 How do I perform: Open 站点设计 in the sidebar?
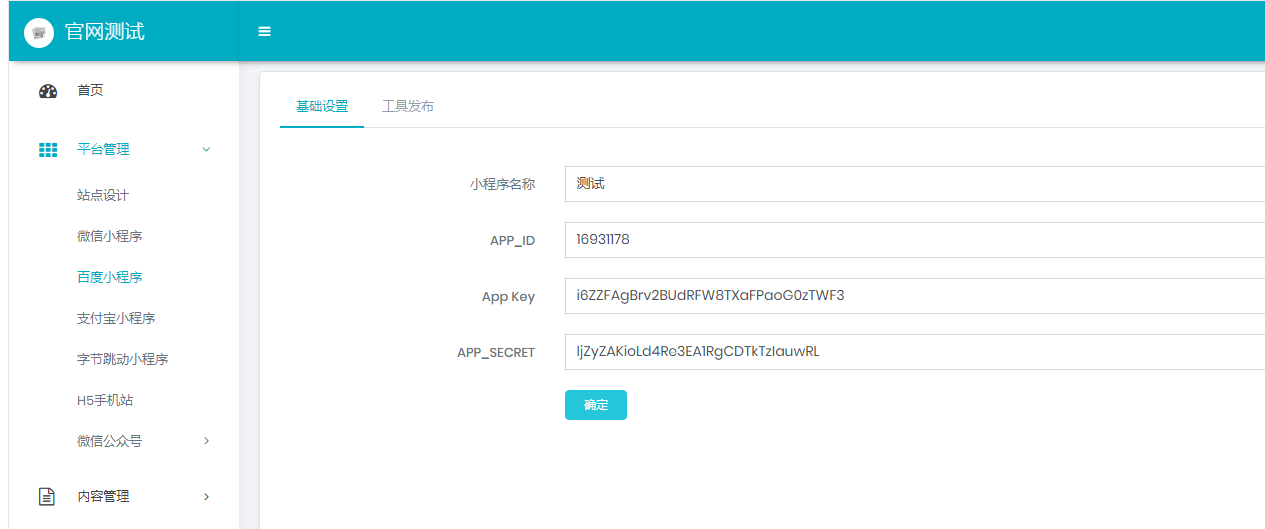(103, 195)
